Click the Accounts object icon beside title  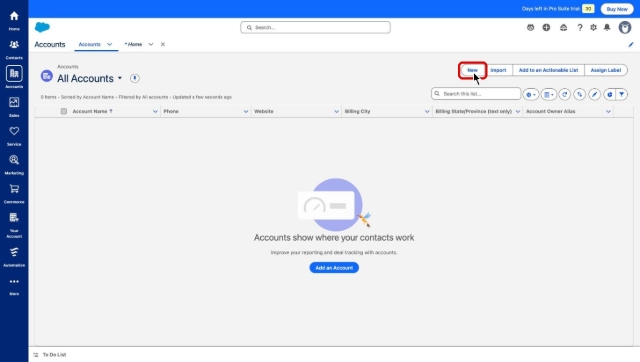[x=47, y=76]
